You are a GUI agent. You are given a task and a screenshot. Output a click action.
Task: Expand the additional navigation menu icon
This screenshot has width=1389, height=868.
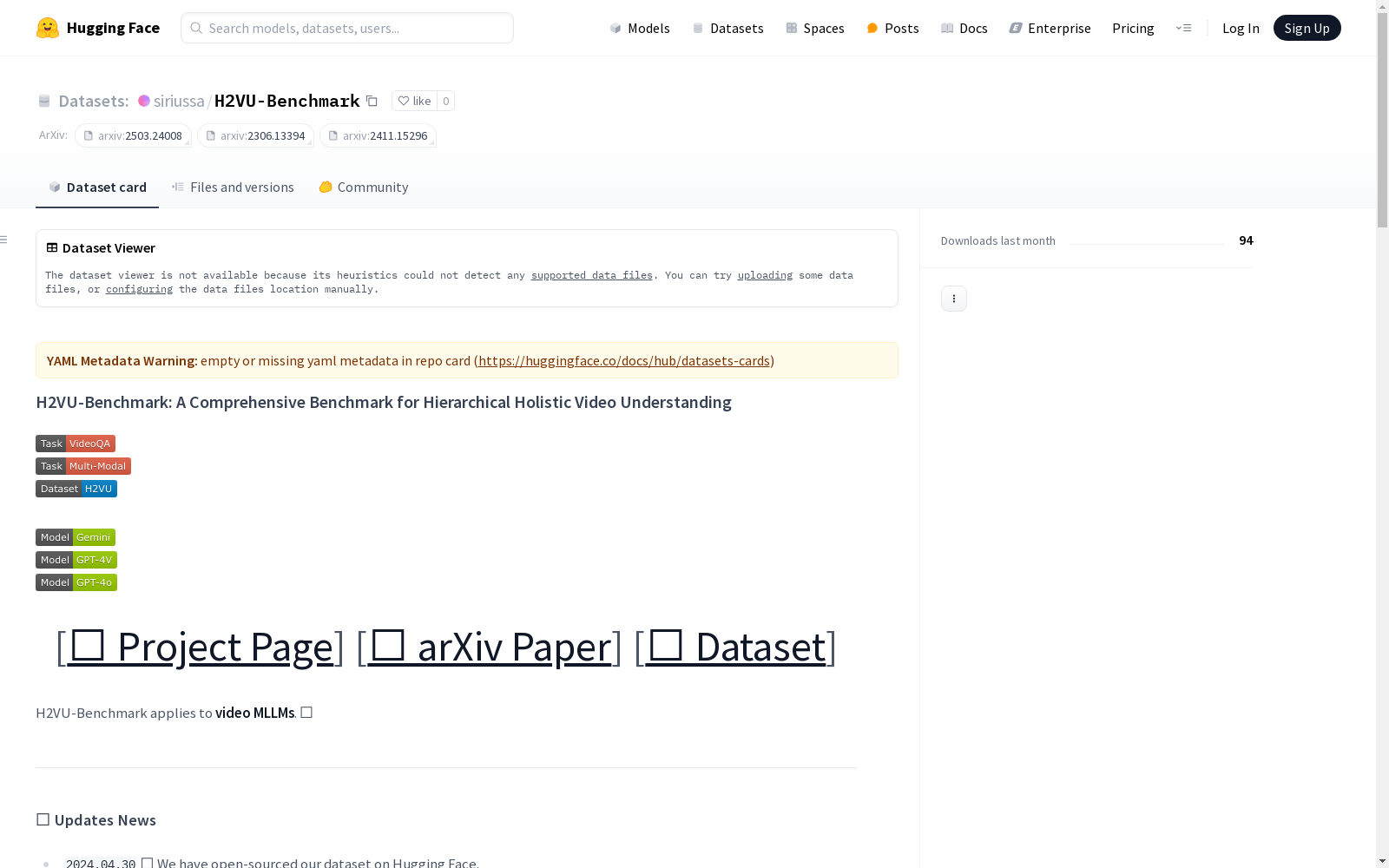(1183, 28)
